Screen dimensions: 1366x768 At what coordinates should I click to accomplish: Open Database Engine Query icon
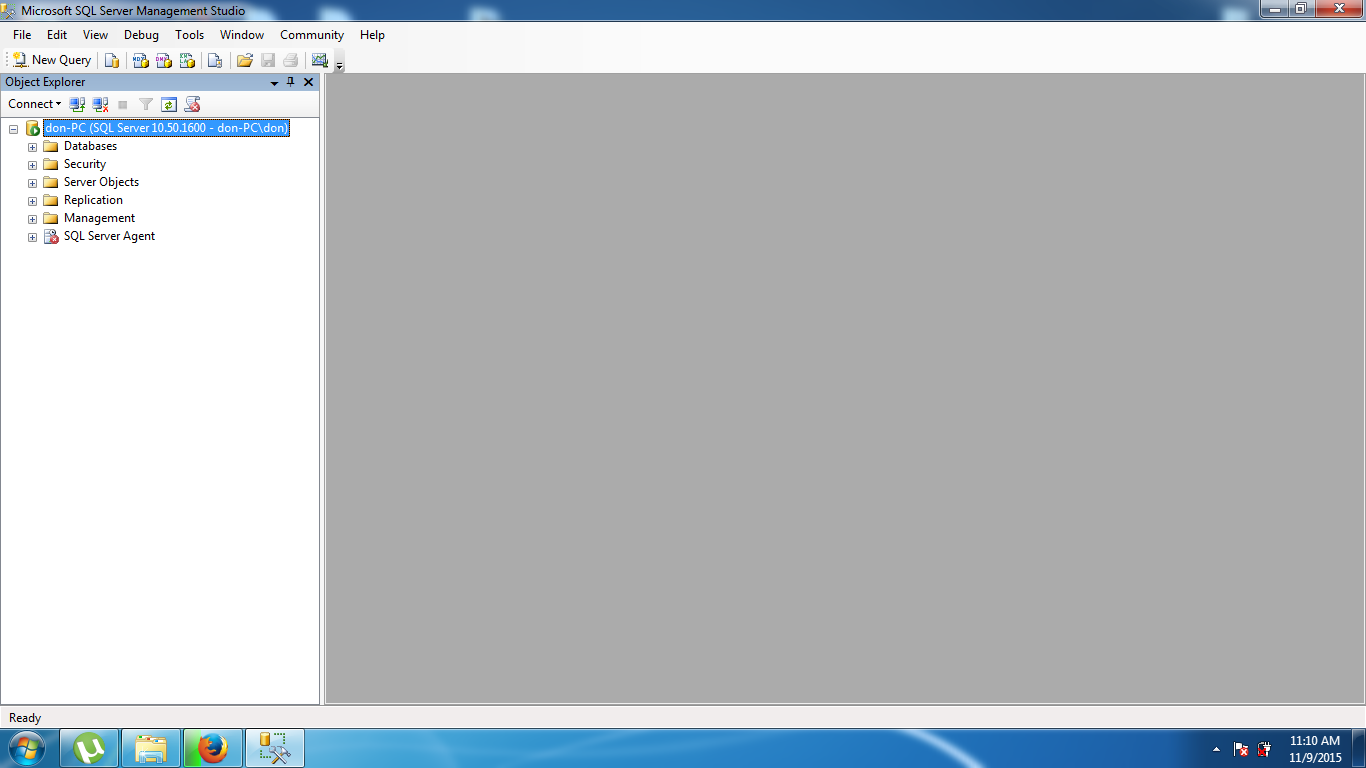tap(112, 60)
